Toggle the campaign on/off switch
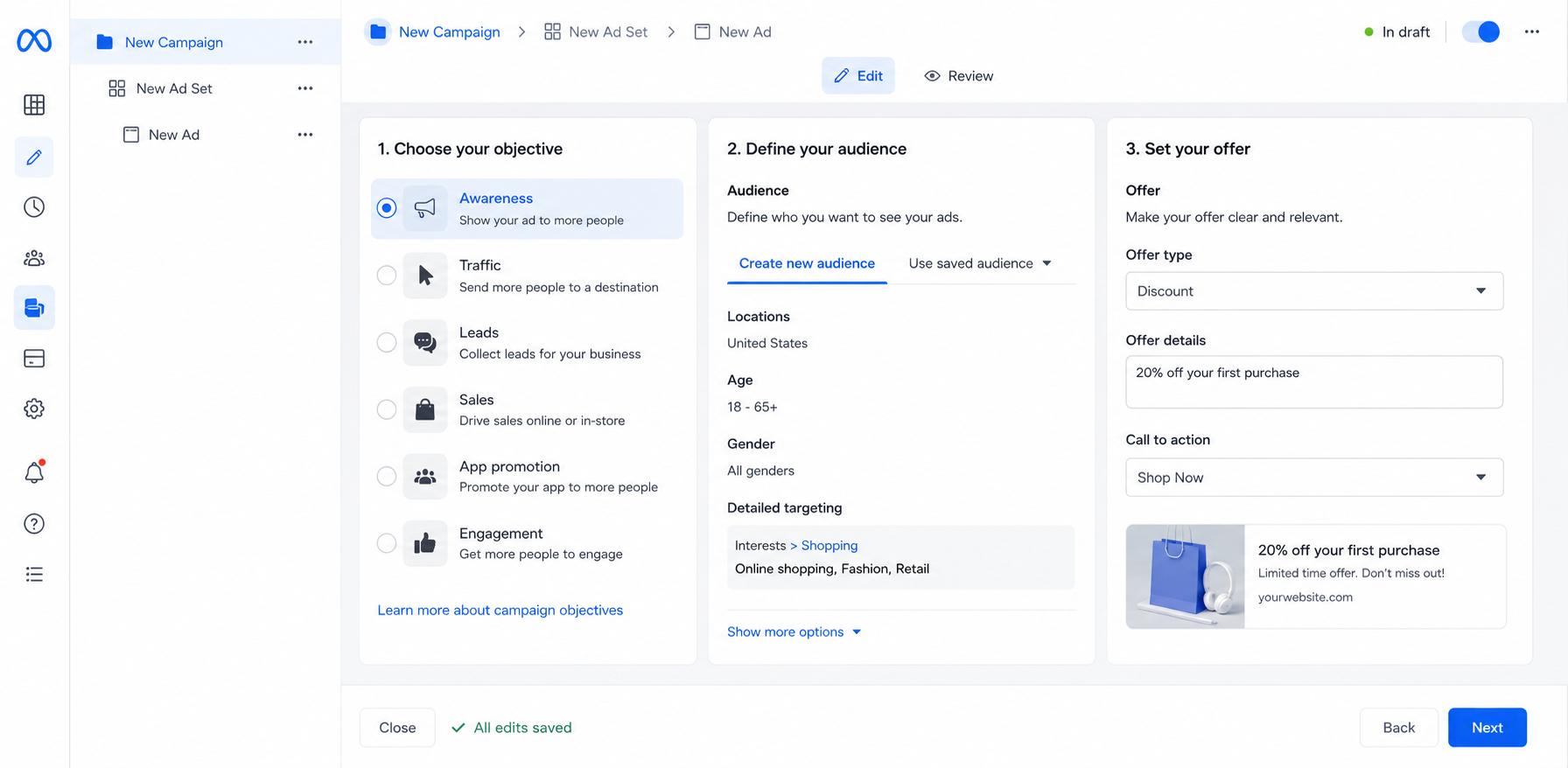 1480,31
